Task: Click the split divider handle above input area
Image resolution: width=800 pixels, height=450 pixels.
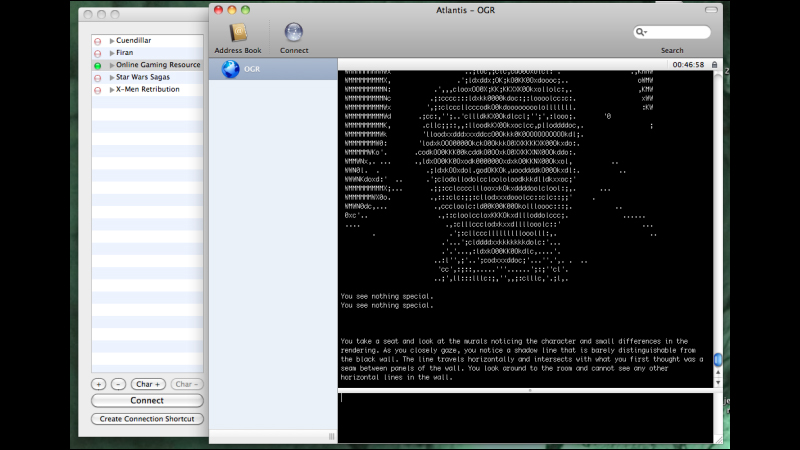Action: coord(530,390)
